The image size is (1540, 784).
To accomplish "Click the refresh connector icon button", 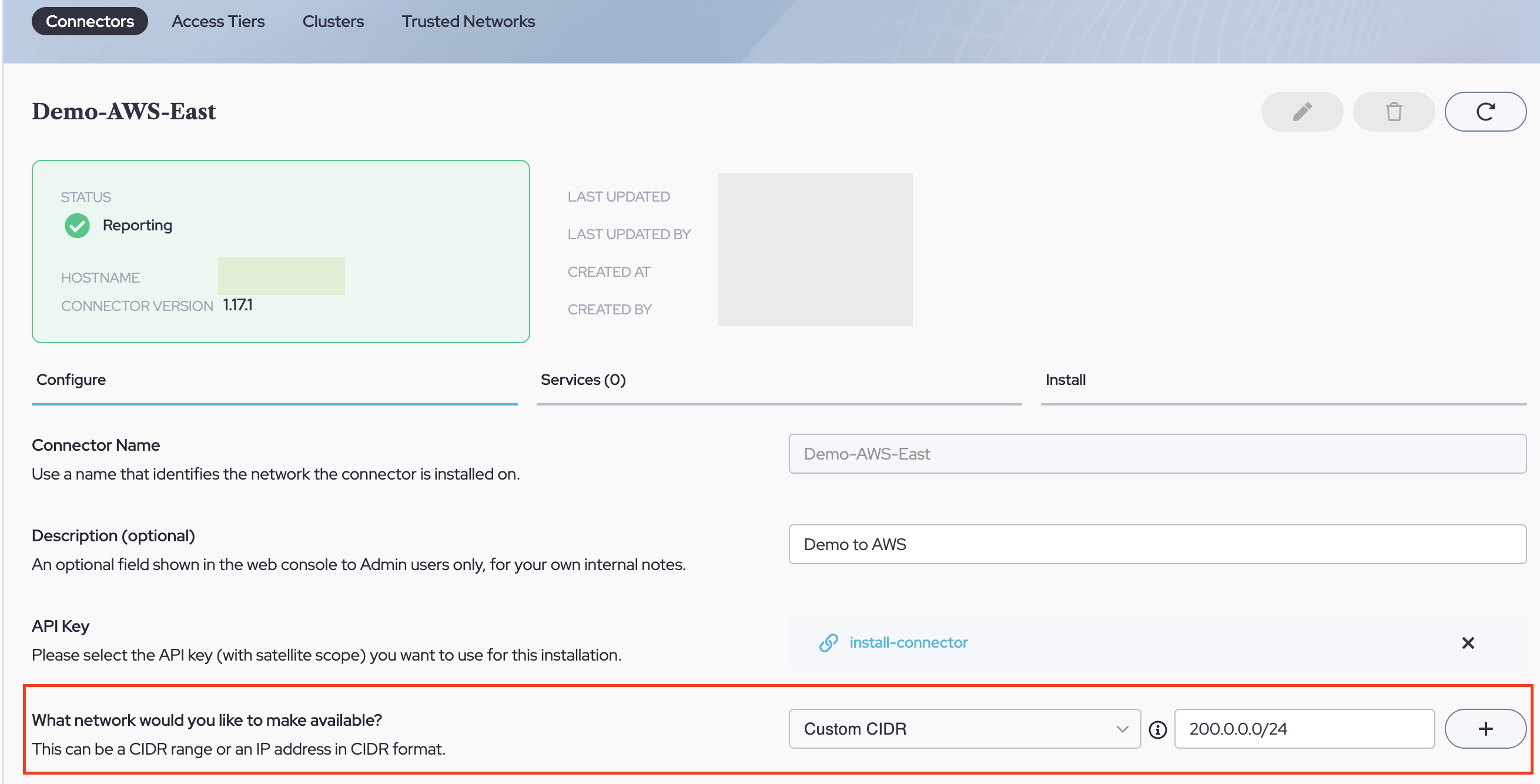I will coord(1485,112).
